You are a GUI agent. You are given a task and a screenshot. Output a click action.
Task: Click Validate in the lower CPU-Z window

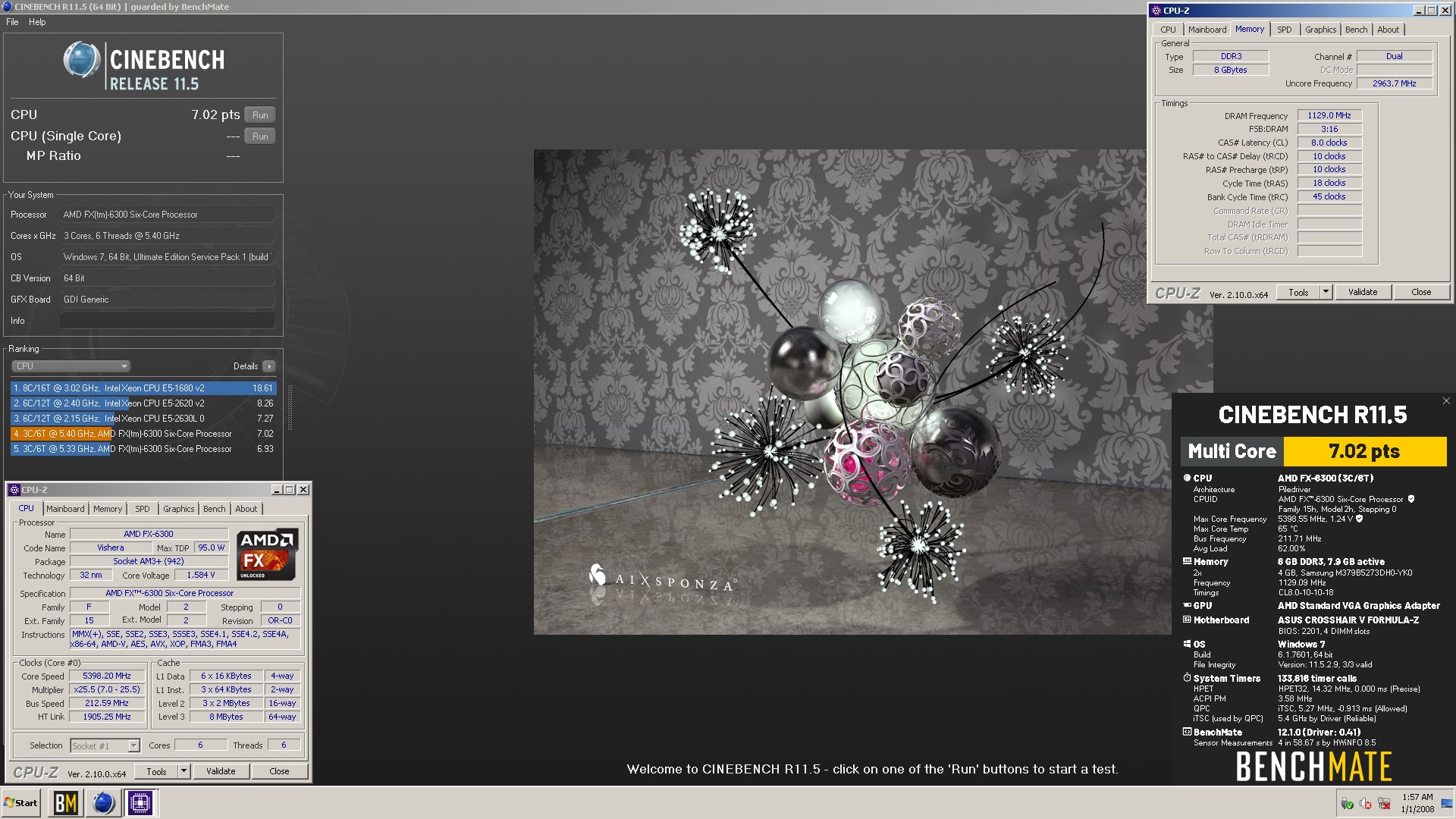point(221,771)
